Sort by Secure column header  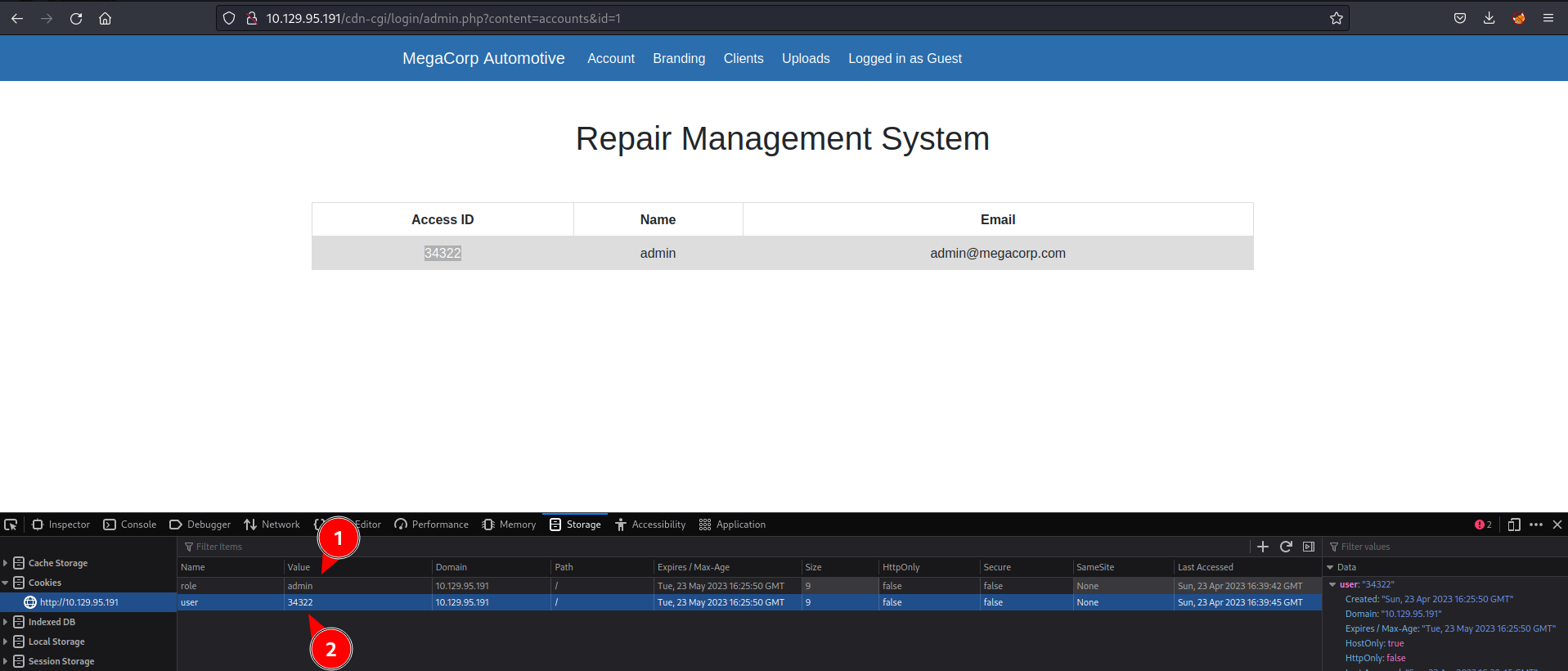coord(1027,567)
